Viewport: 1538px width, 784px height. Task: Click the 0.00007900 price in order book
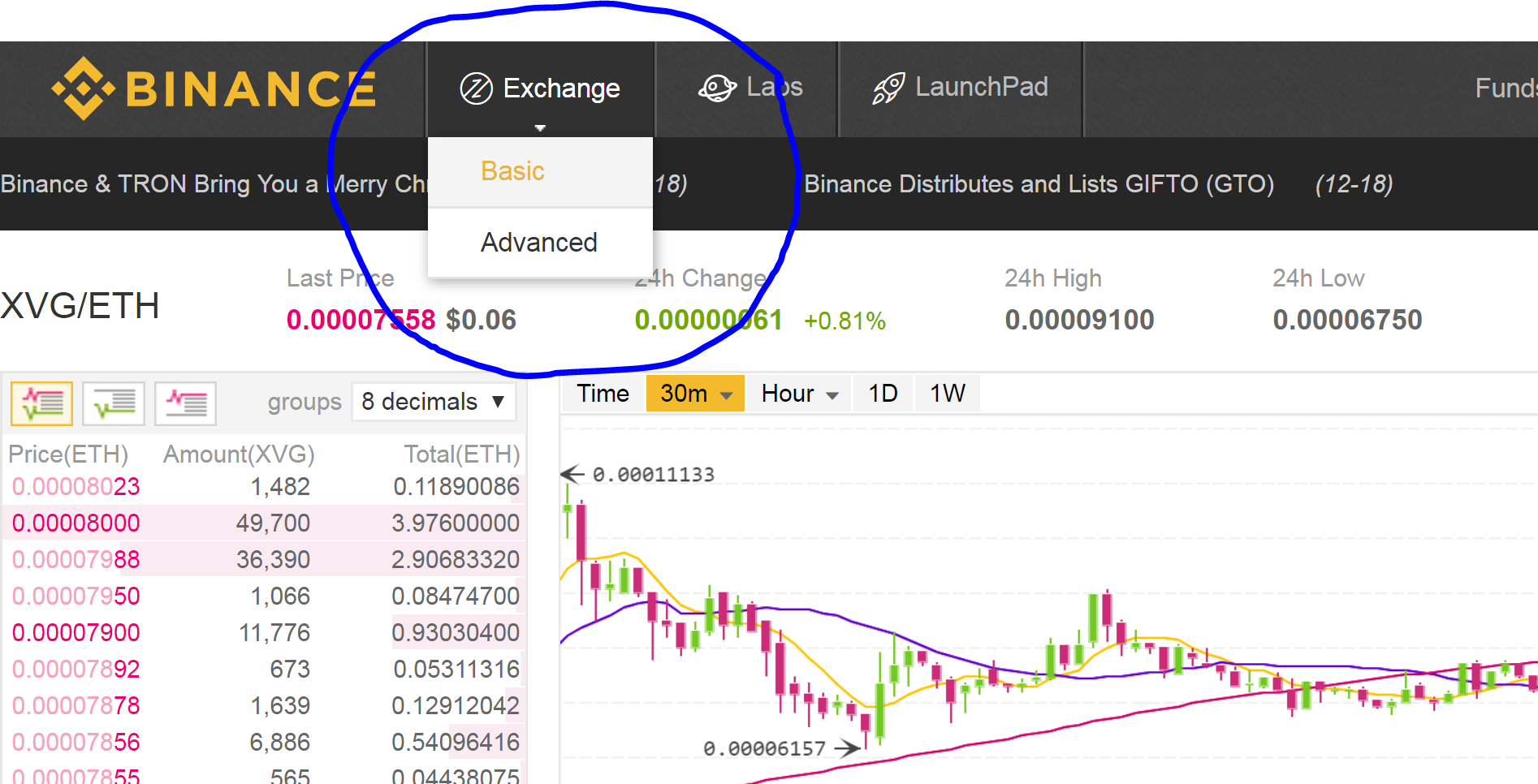[76, 632]
